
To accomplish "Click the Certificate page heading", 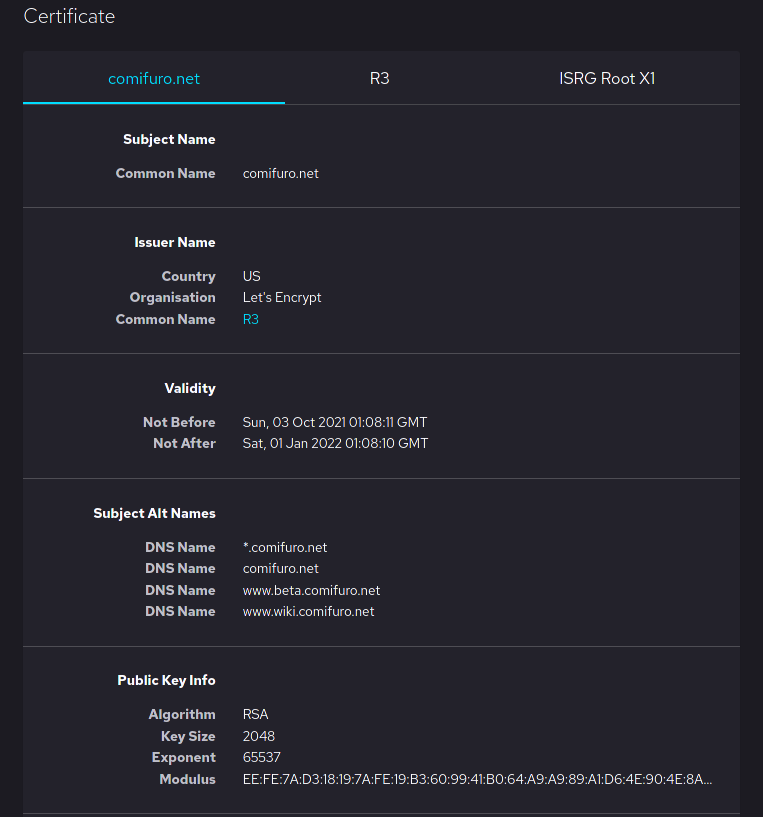I will [69, 16].
